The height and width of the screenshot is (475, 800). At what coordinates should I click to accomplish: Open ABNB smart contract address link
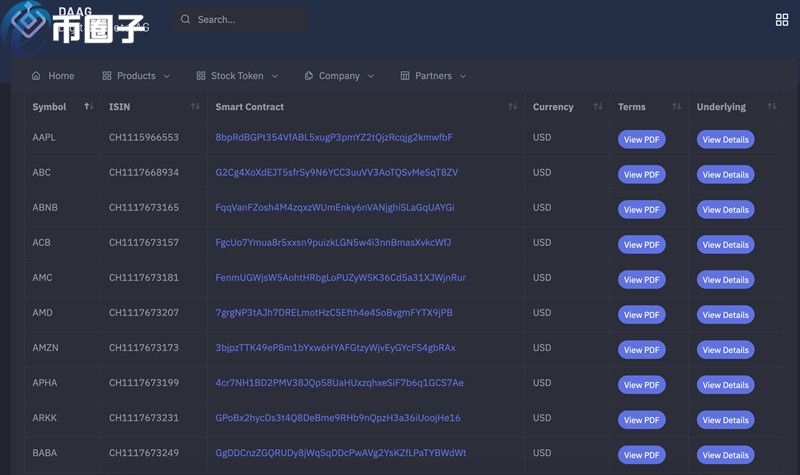point(335,208)
